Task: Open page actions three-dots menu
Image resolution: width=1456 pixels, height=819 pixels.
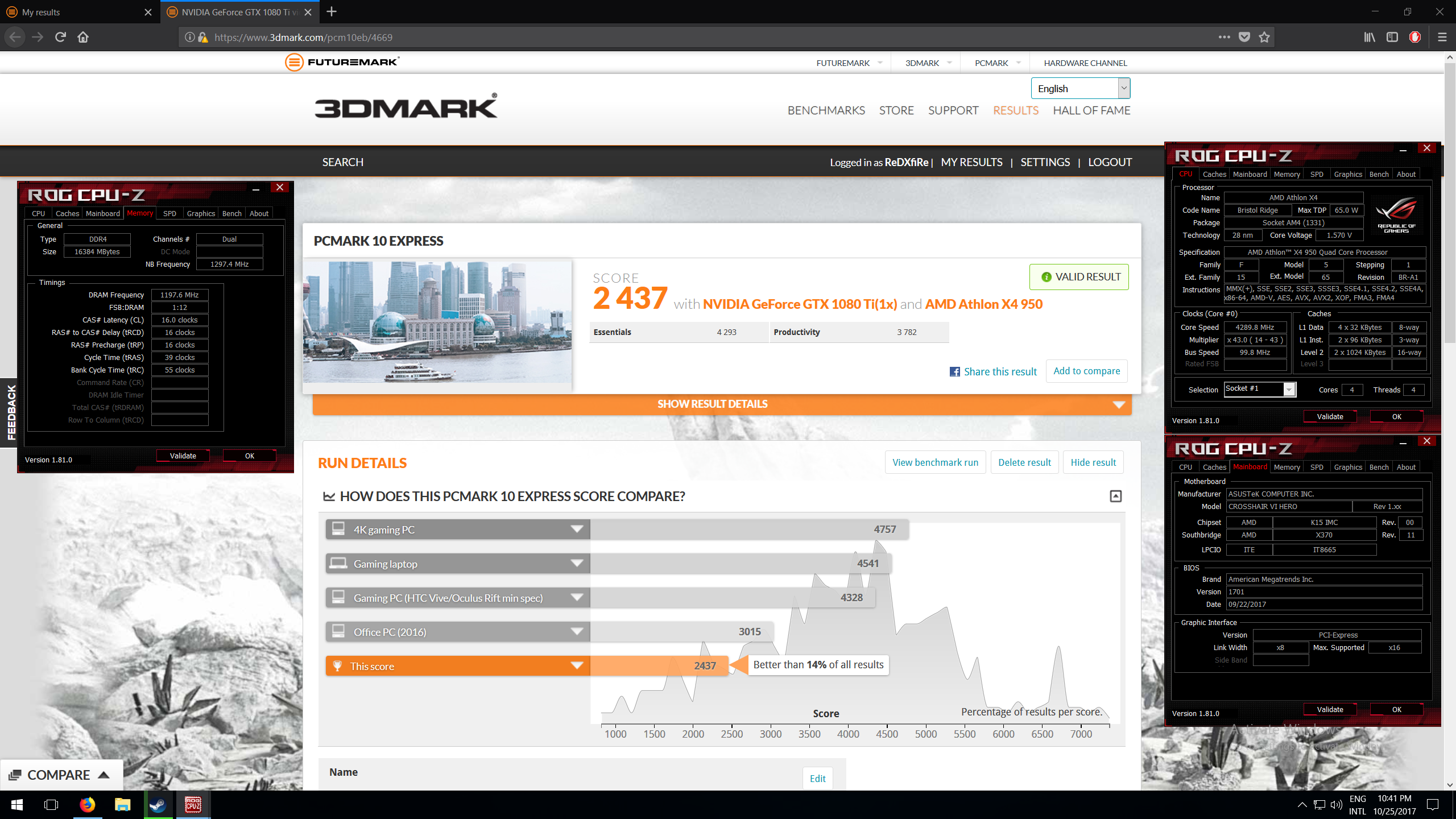Action: 1225,37
